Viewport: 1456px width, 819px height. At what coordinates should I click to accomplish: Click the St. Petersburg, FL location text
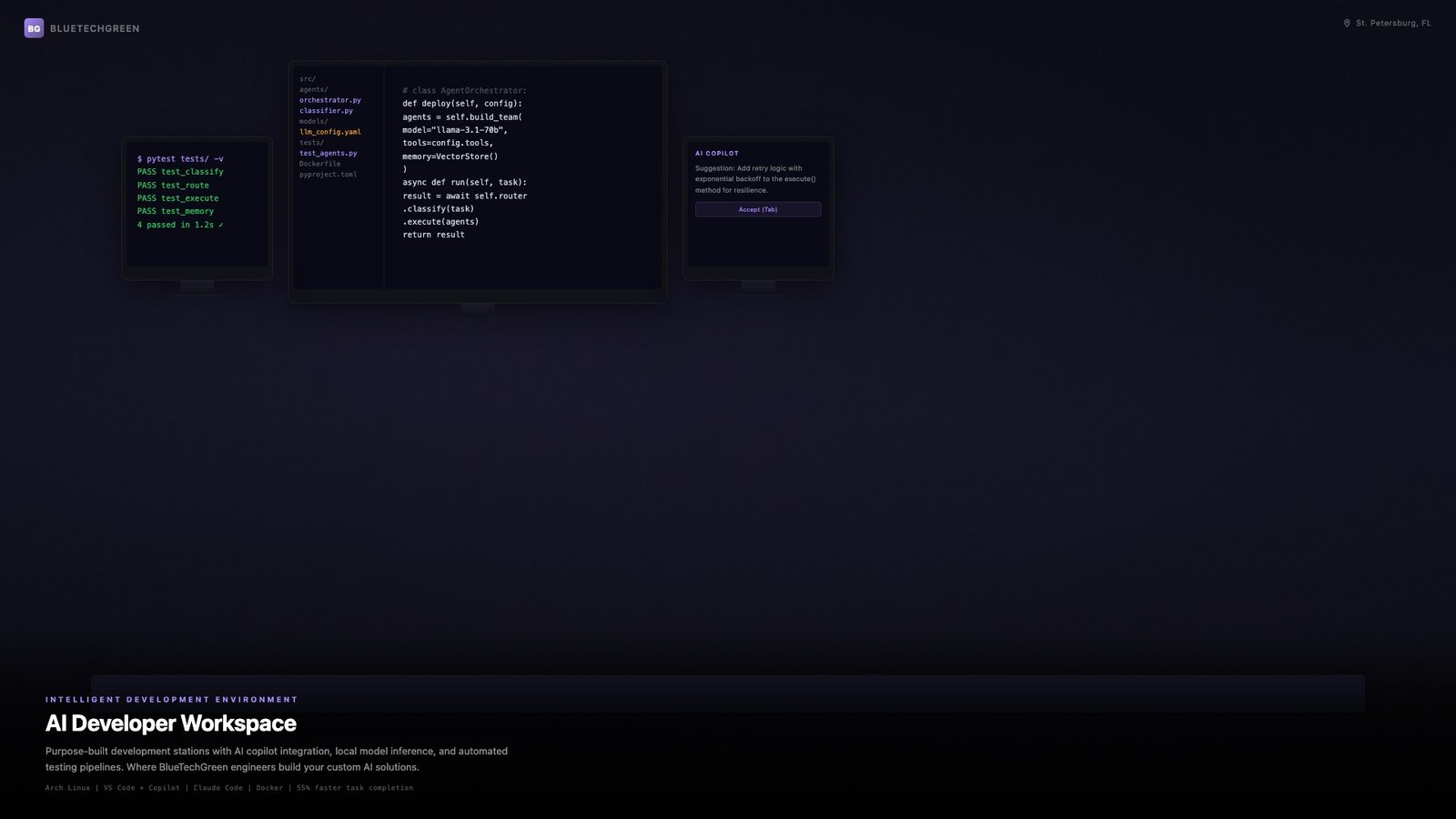coord(1393,24)
